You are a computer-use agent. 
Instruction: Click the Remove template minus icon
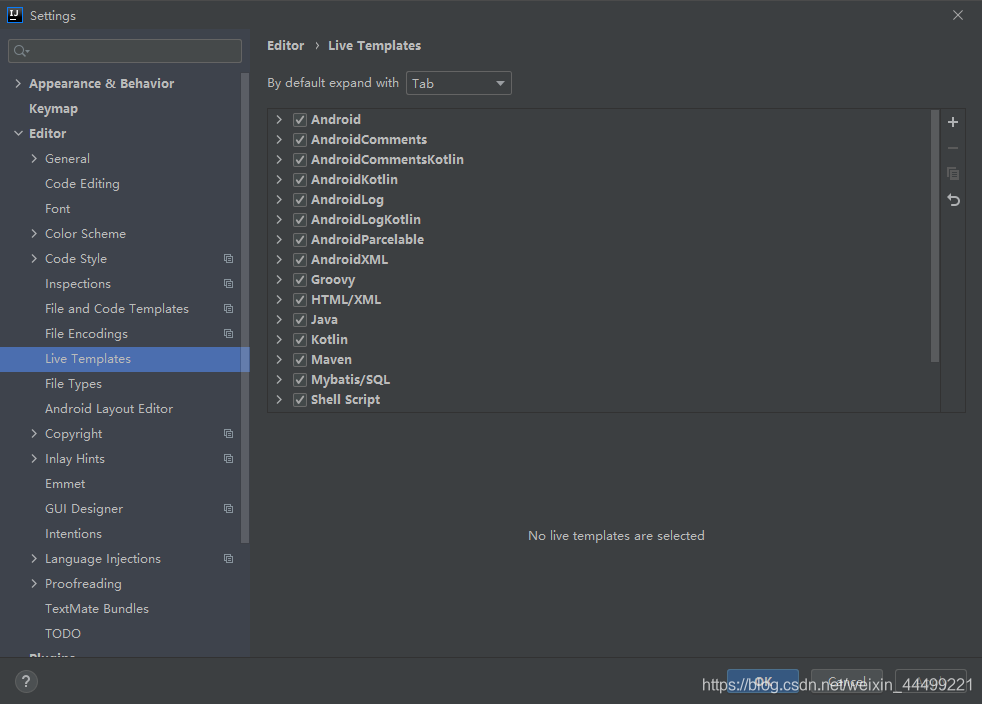click(x=953, y=148)
